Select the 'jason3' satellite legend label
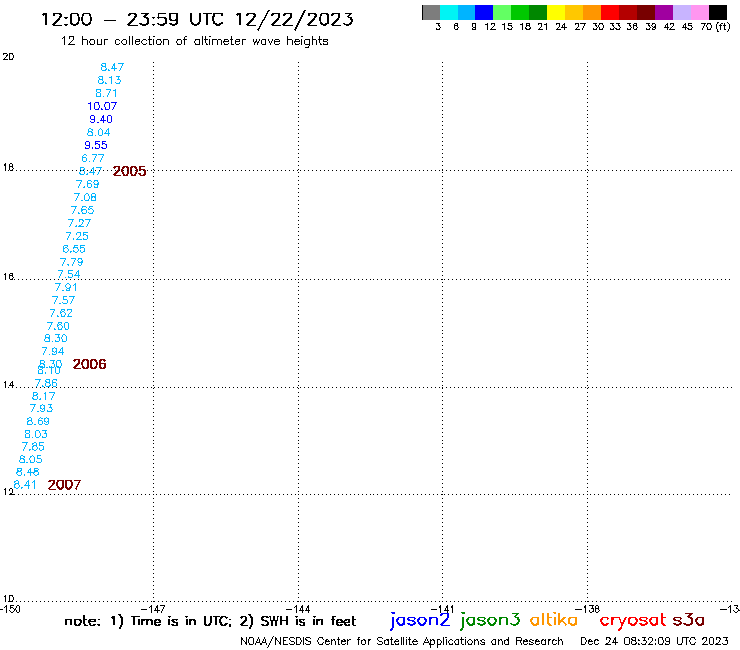The image size is (740, 650). click(490, 620)
